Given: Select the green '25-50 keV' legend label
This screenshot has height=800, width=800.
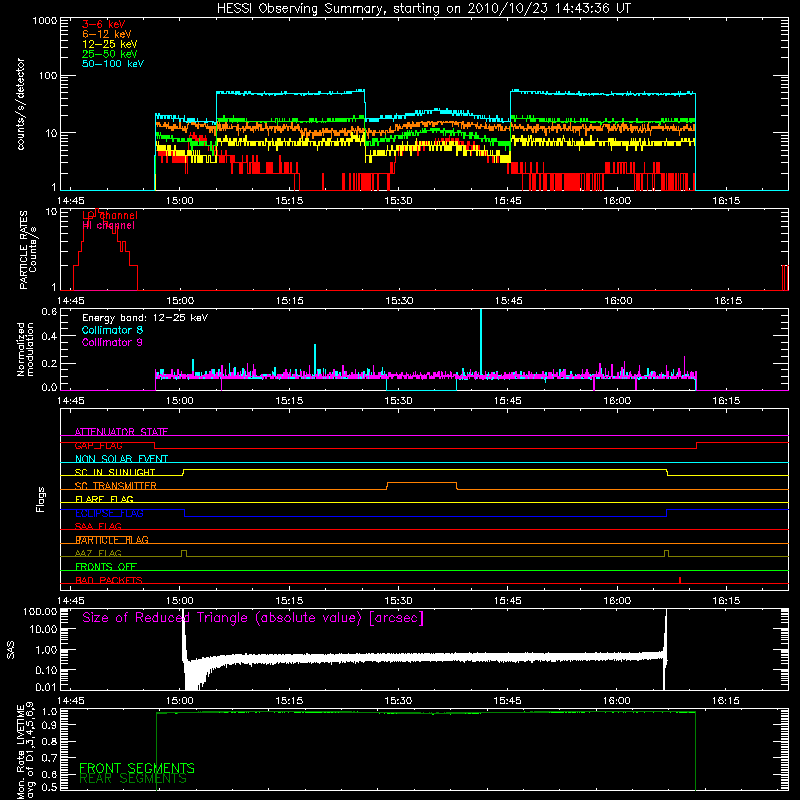Looking at the screenshot, I should pyautogui.click(x=109, y=54).
